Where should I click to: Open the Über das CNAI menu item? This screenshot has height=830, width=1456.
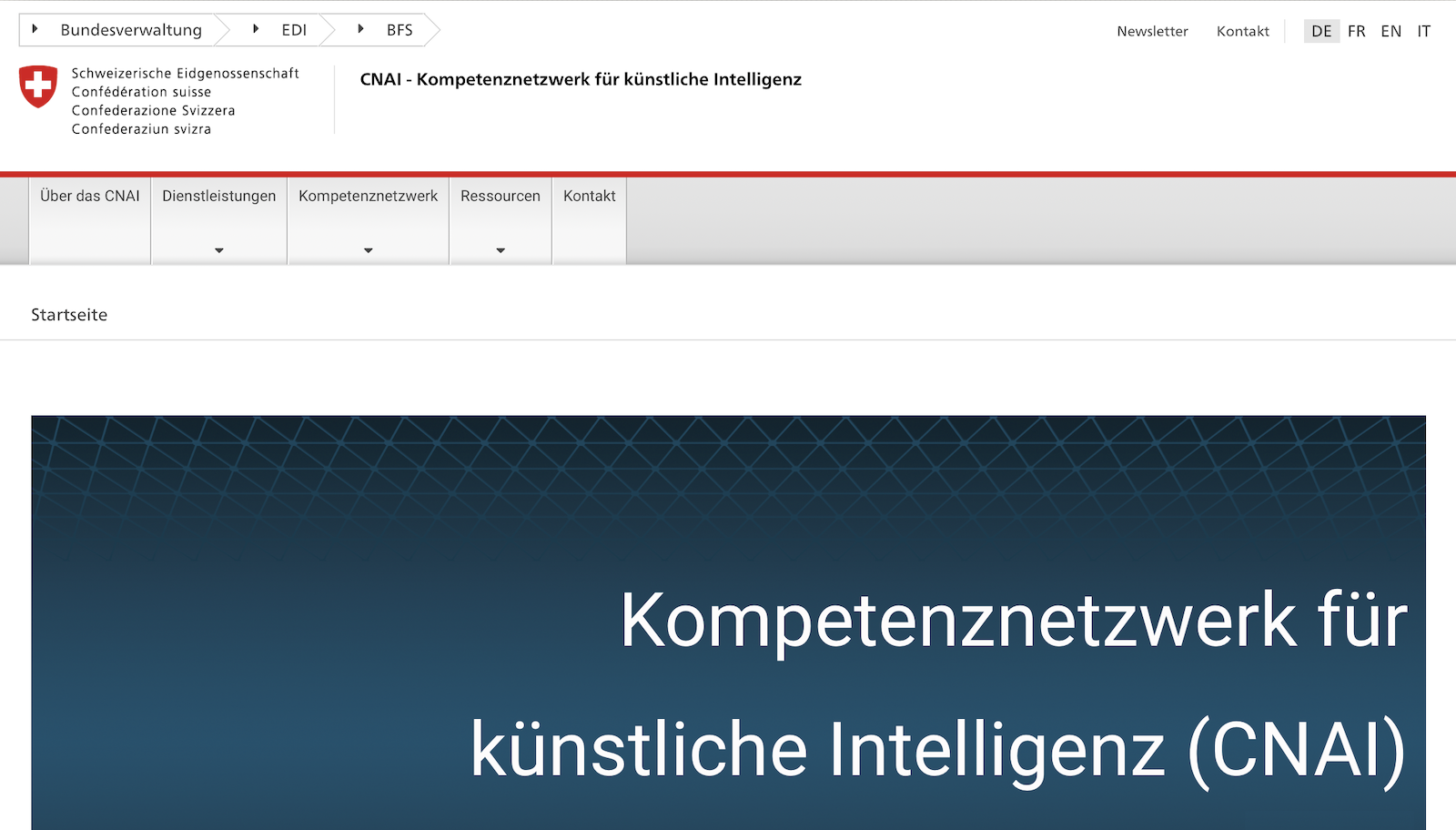(x=88, y=196)
